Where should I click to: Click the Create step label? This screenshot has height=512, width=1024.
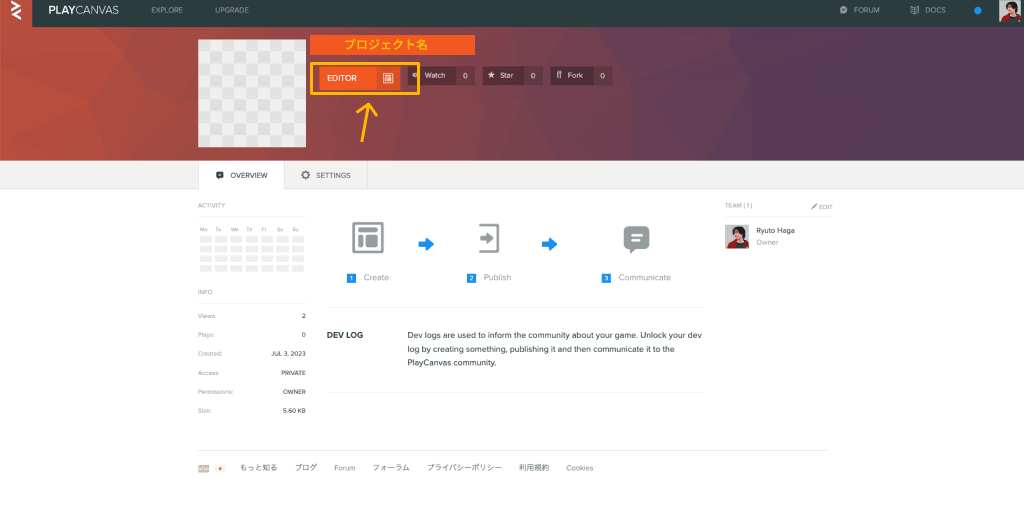(376, 278)
